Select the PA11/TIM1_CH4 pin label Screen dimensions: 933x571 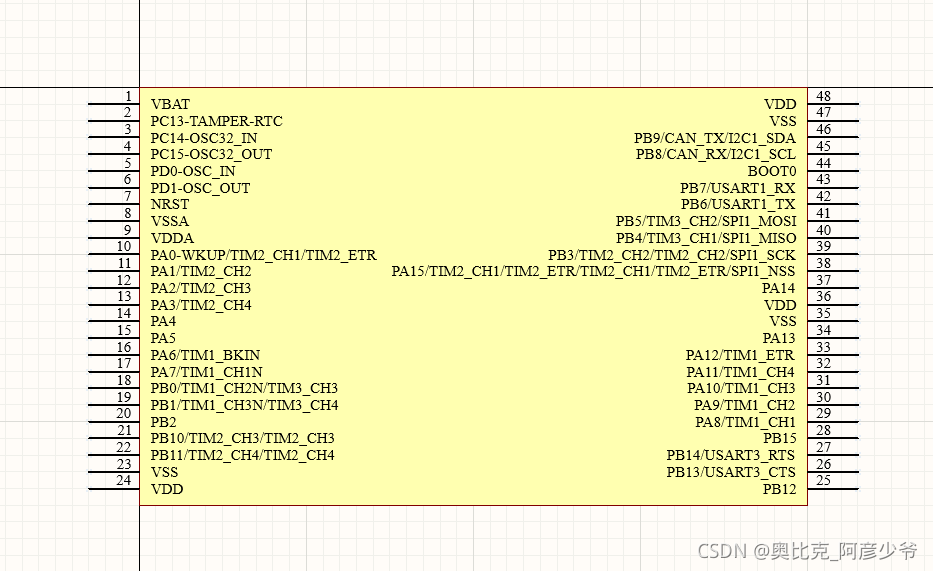pyautogui.click(x=741, y=372)
